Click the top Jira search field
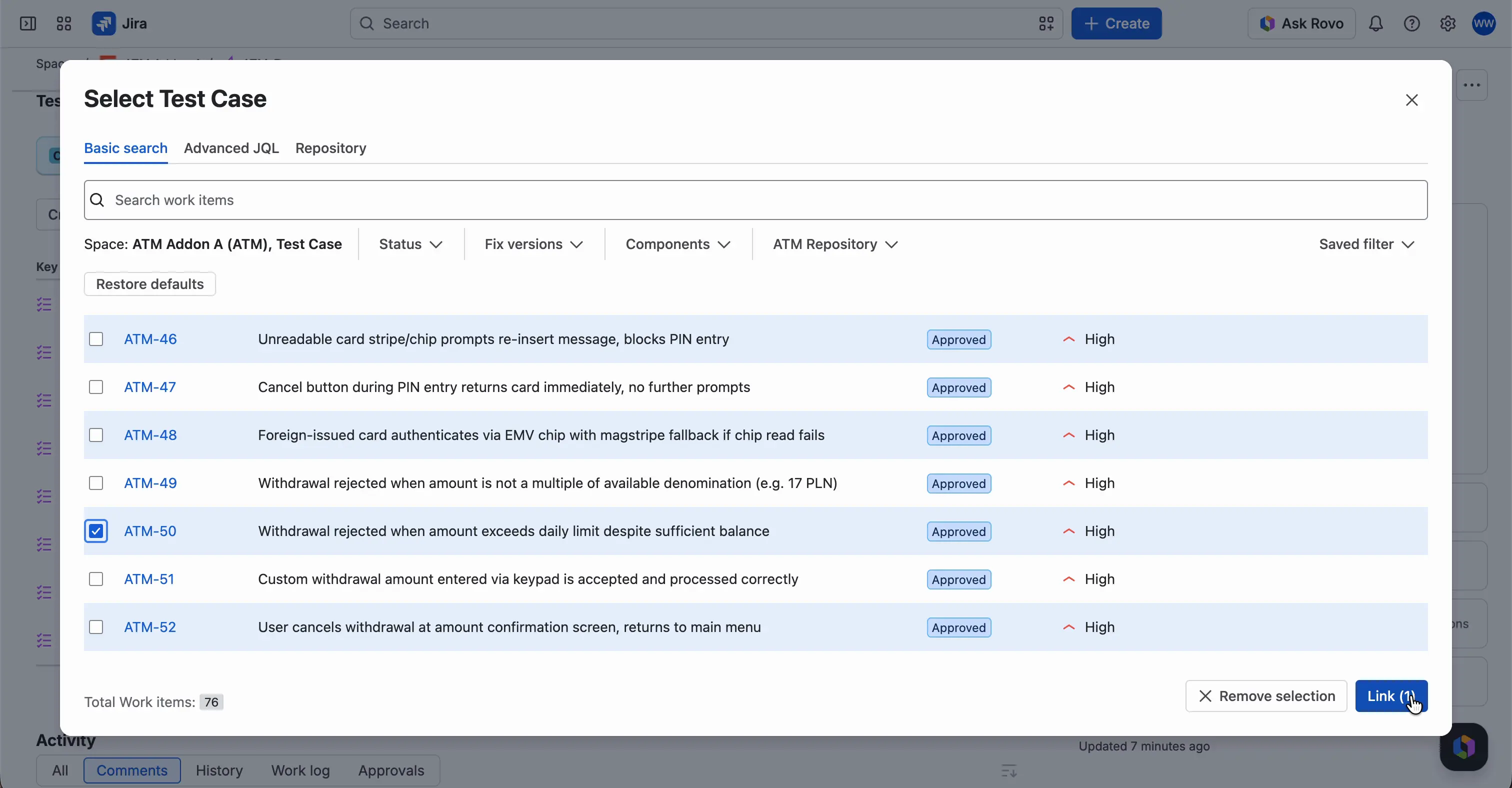The height and width of the screenshot is (788, 1512). (706, 23)
